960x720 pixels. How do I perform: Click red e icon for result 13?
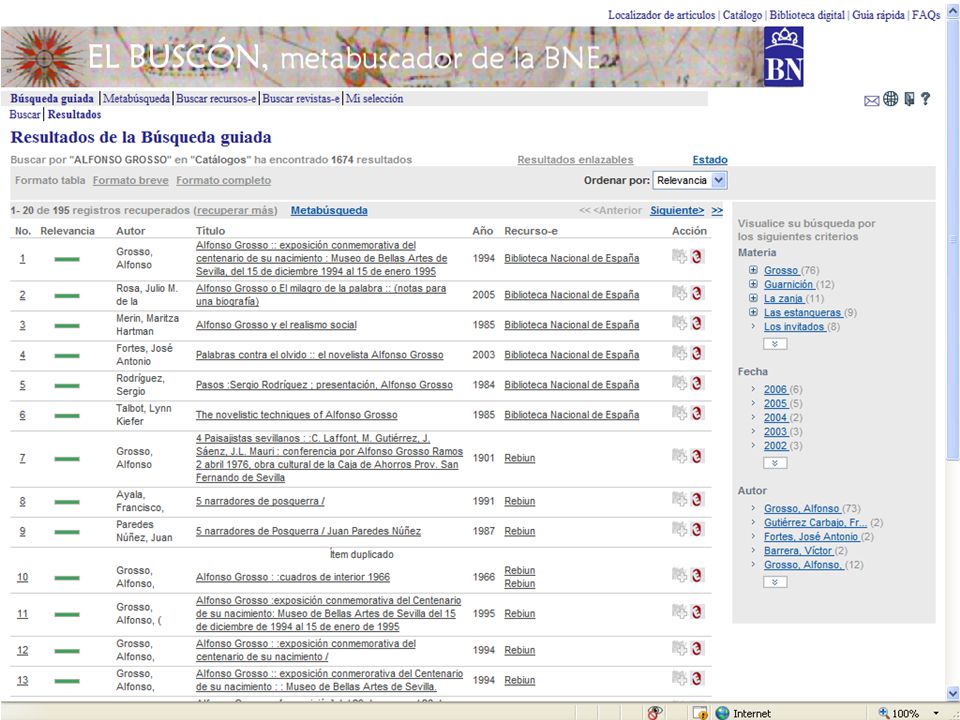(x=697, y=679)
